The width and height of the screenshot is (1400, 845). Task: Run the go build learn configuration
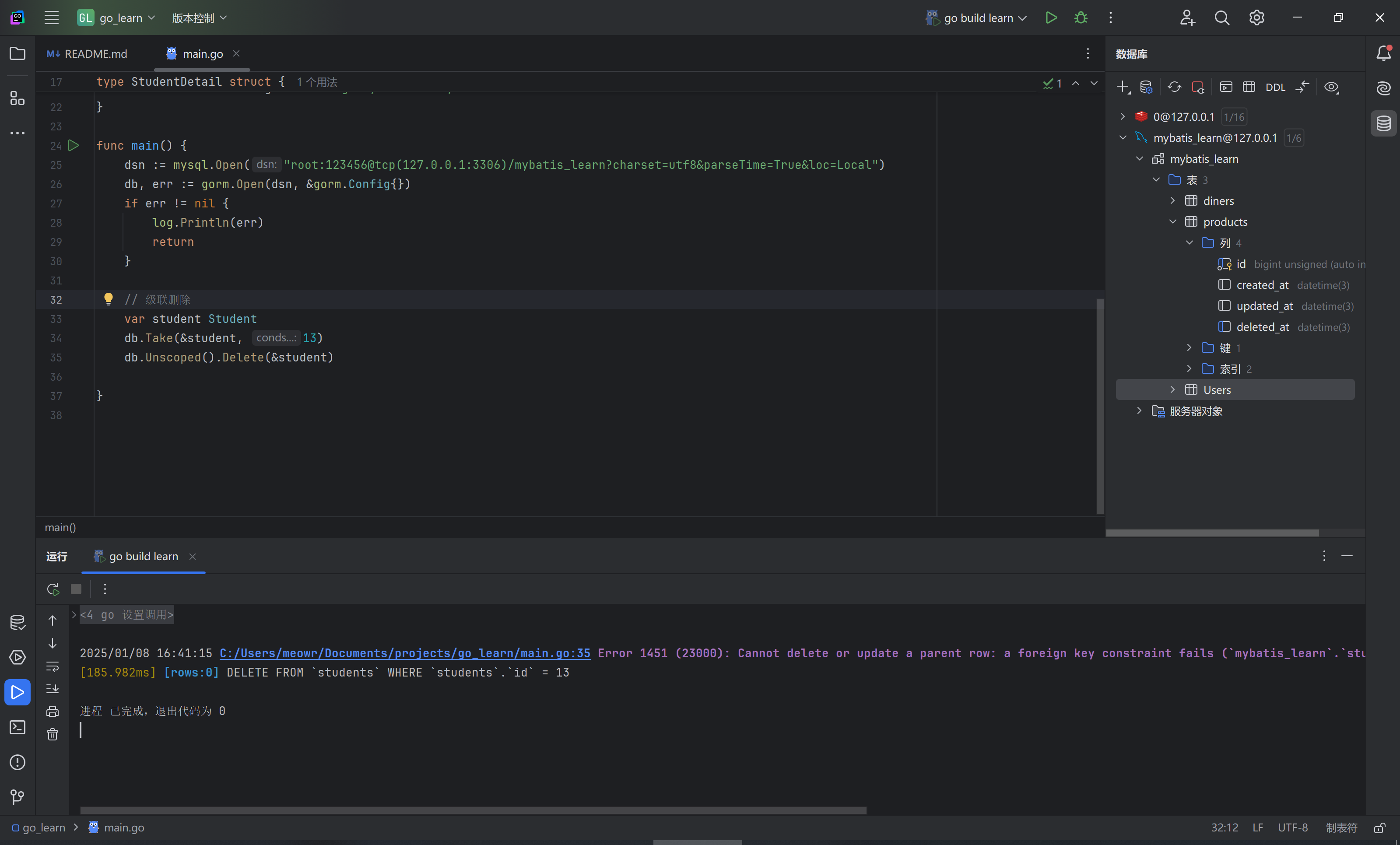click(1051, 18)
